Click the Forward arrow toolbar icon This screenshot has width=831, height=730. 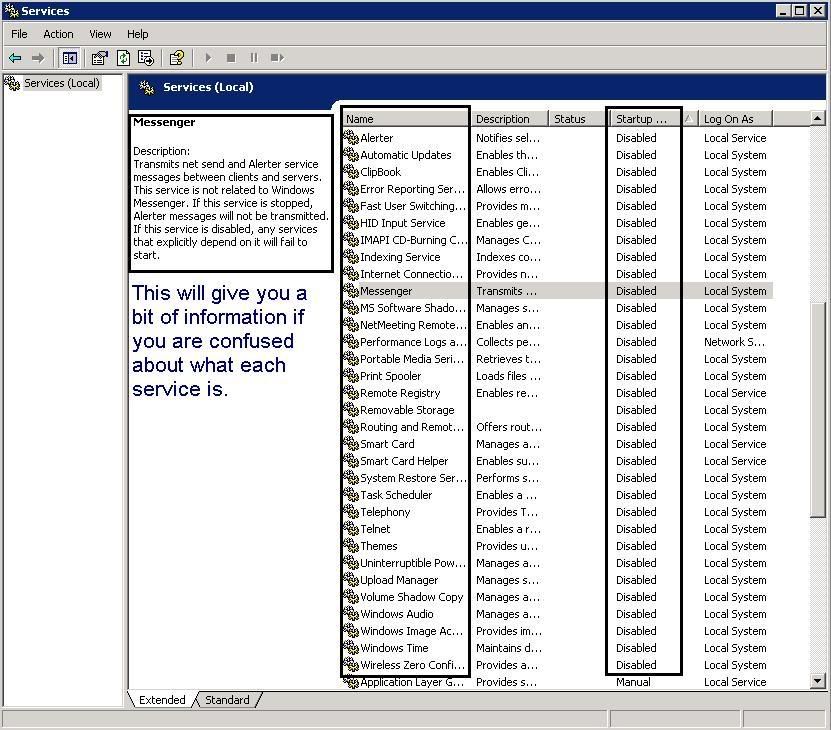38,58
